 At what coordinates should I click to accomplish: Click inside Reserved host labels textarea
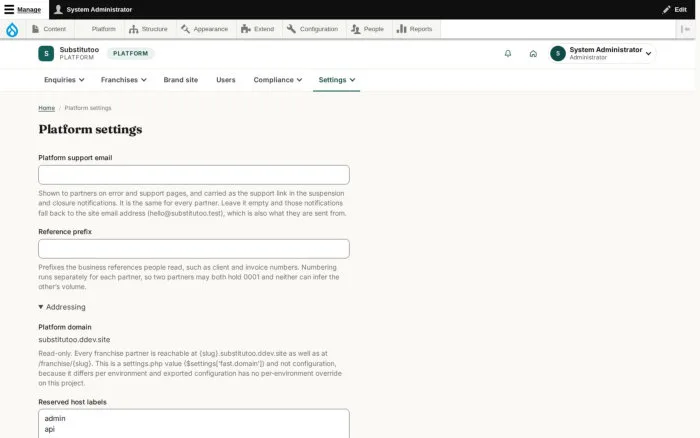pos(194,424)
